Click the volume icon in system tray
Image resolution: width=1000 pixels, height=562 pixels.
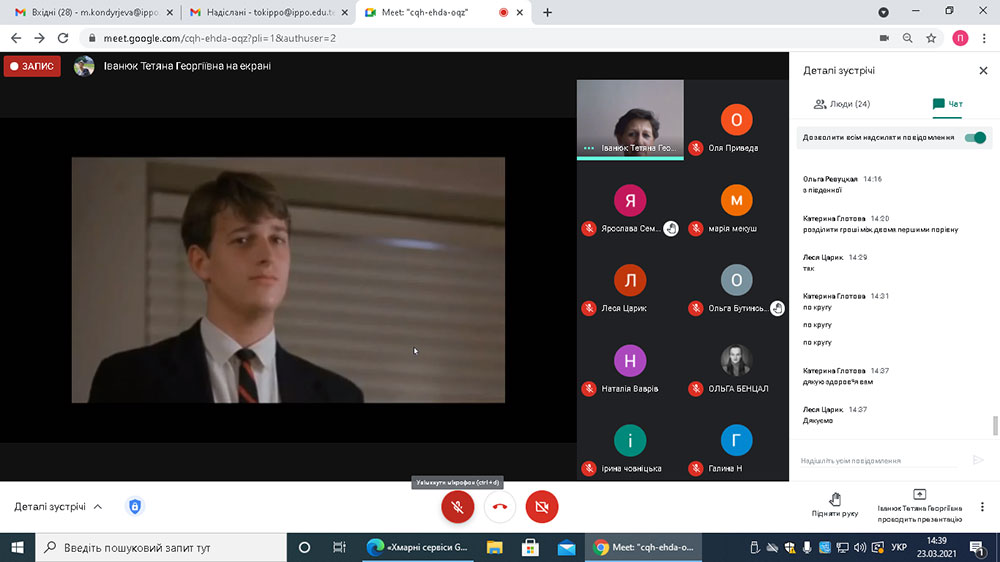[x=860, y=547]
